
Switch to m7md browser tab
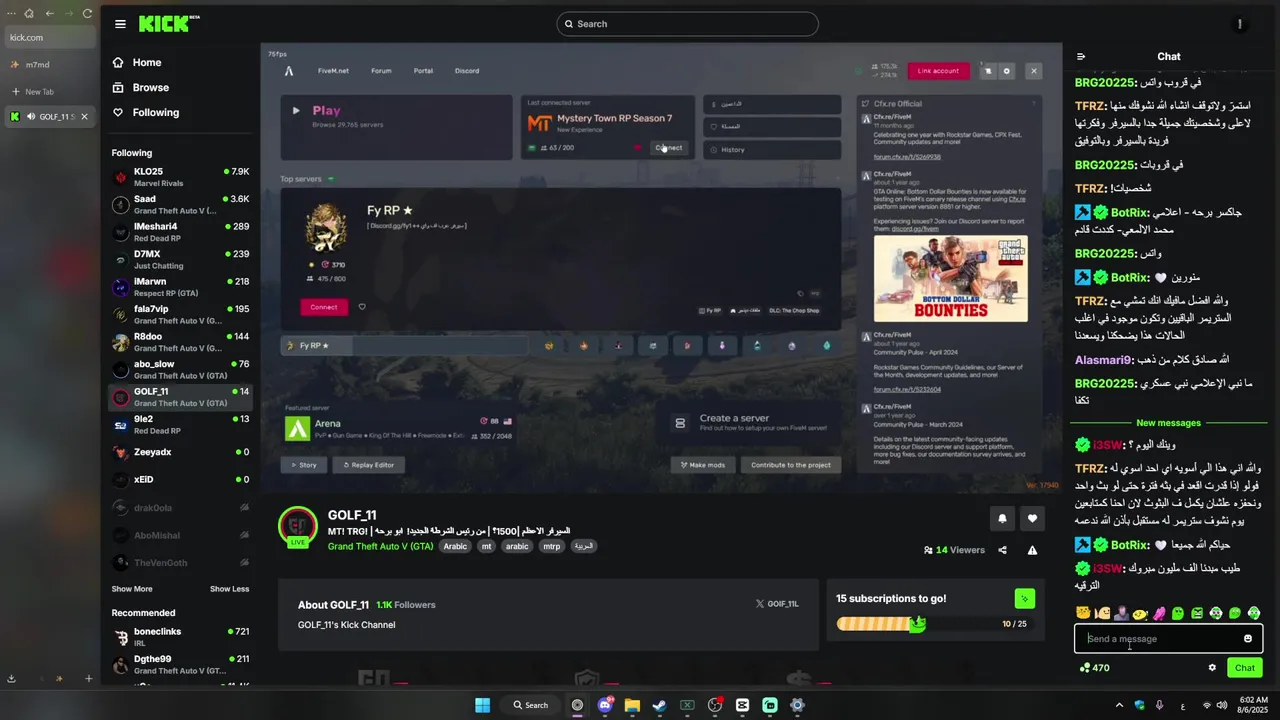(48, 64)
